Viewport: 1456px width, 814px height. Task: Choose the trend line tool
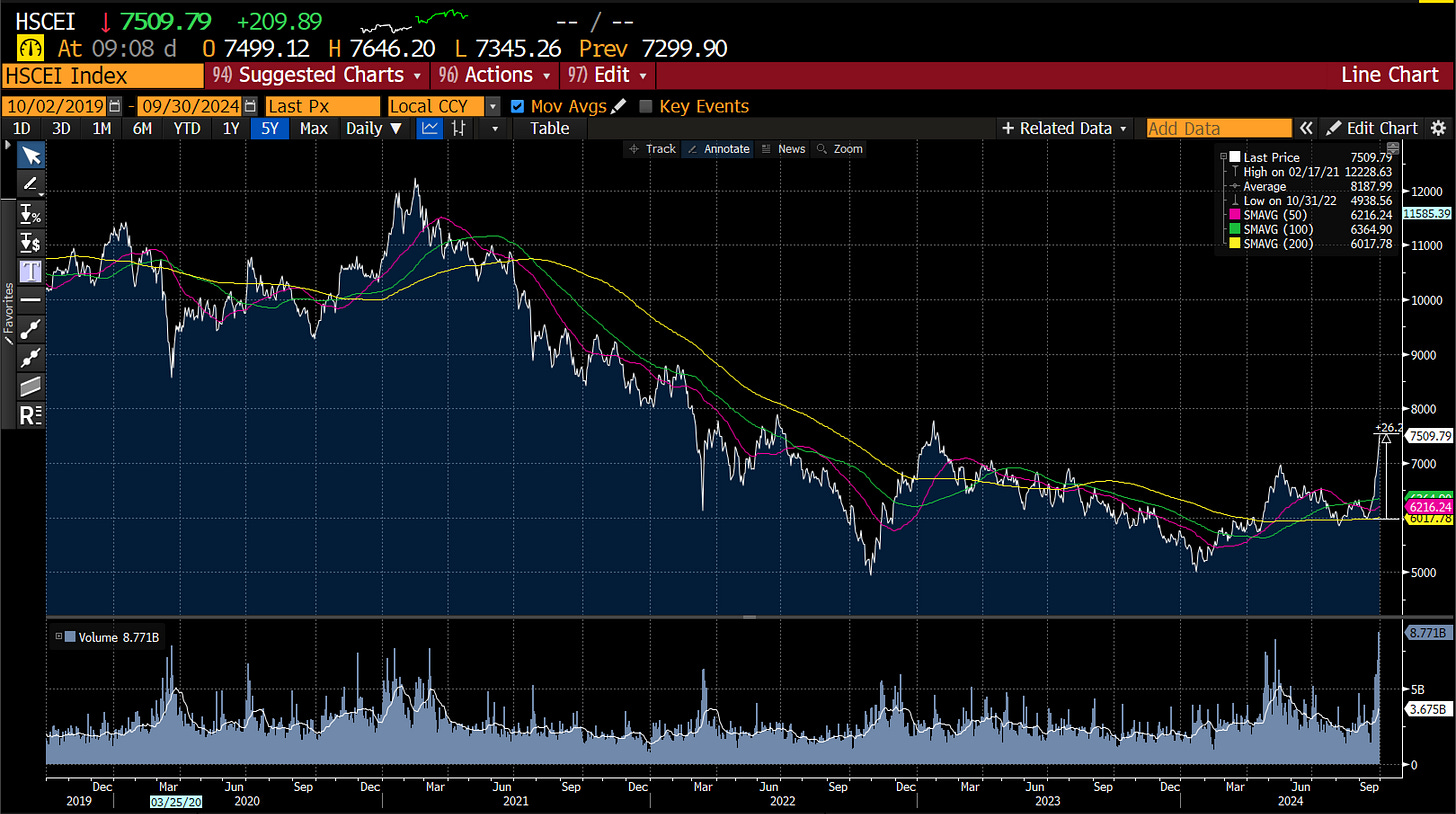coord(31,328)
